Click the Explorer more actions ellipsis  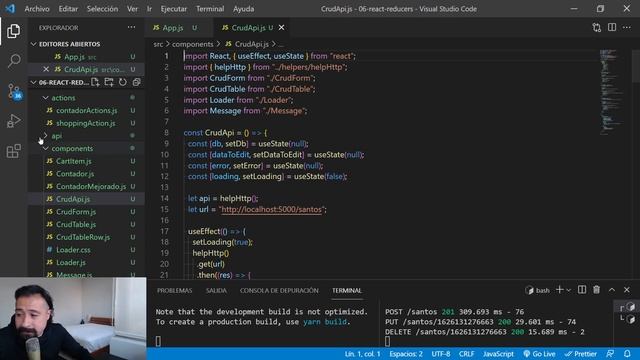pos(131,27)
